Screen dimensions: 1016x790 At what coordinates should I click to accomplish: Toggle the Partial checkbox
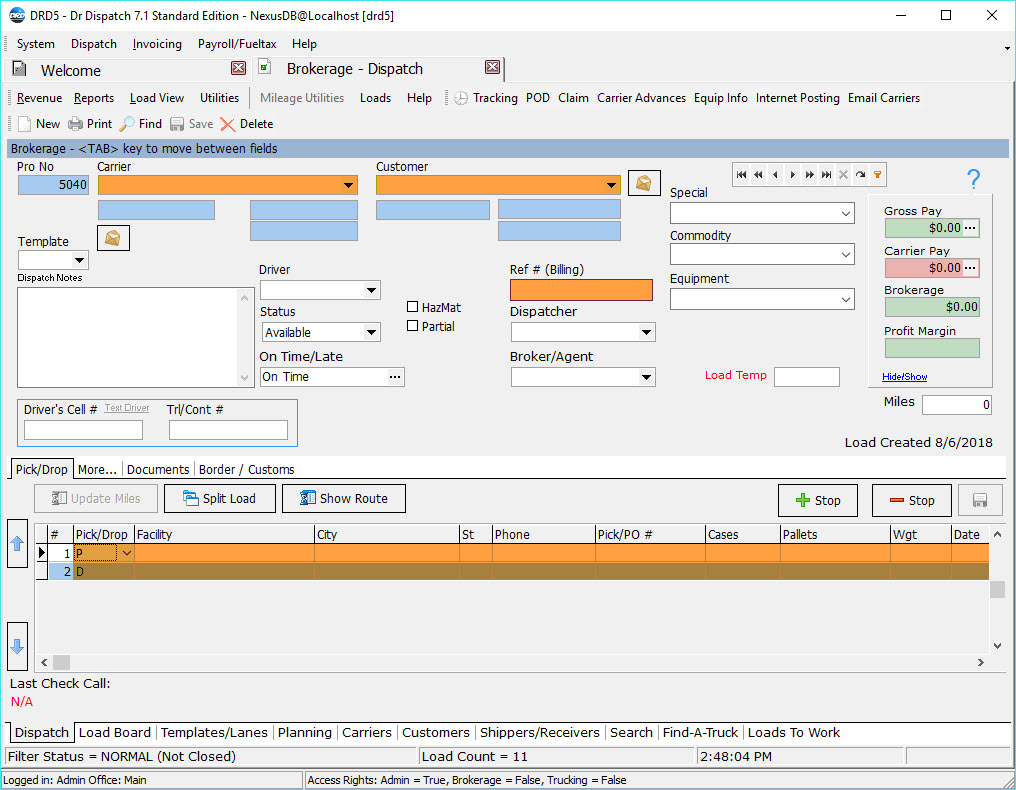coord(412,326)
